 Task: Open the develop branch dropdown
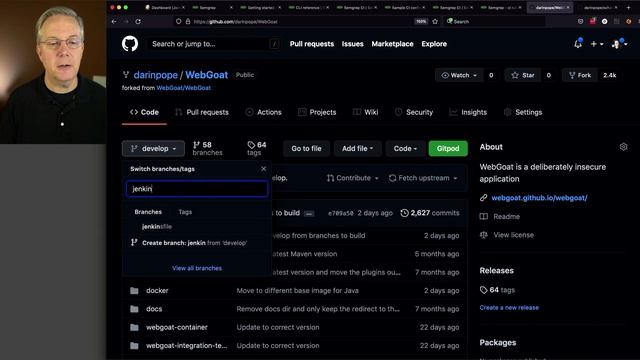pos(153,149)
